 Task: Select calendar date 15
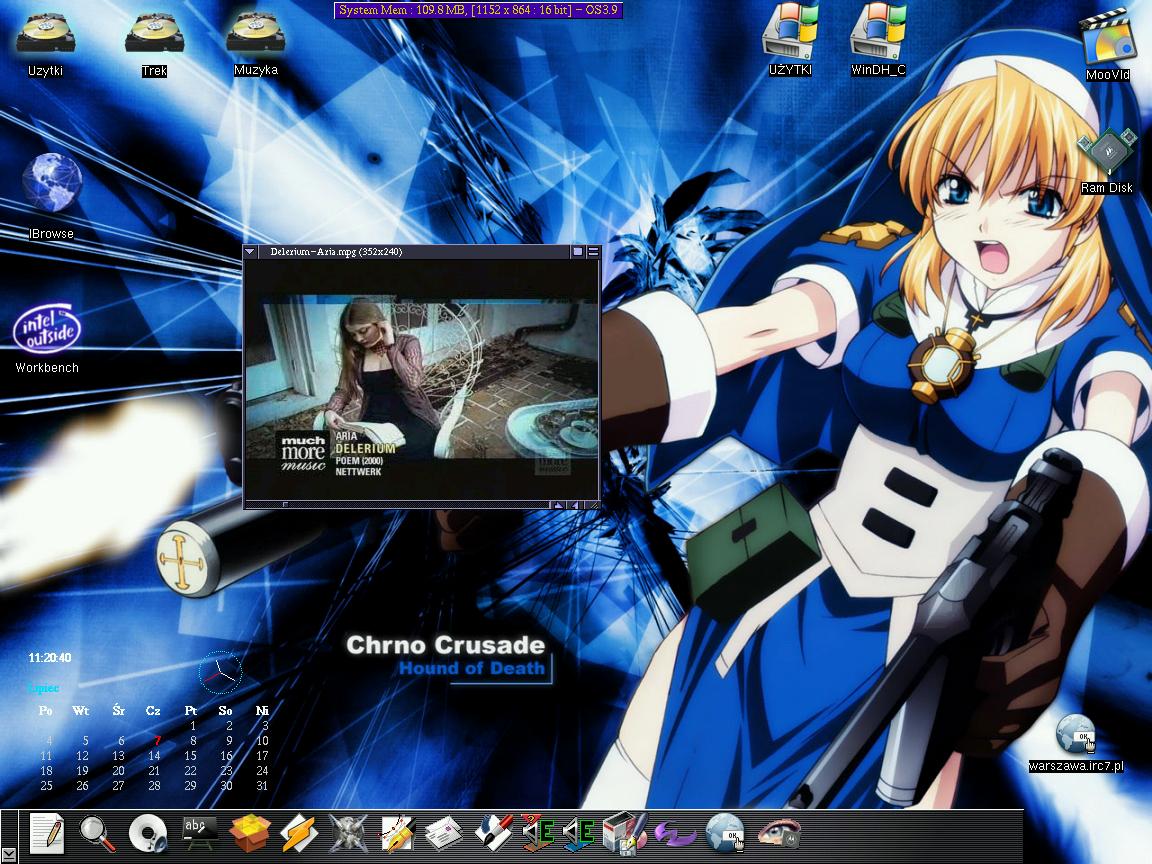click(190, 755)
